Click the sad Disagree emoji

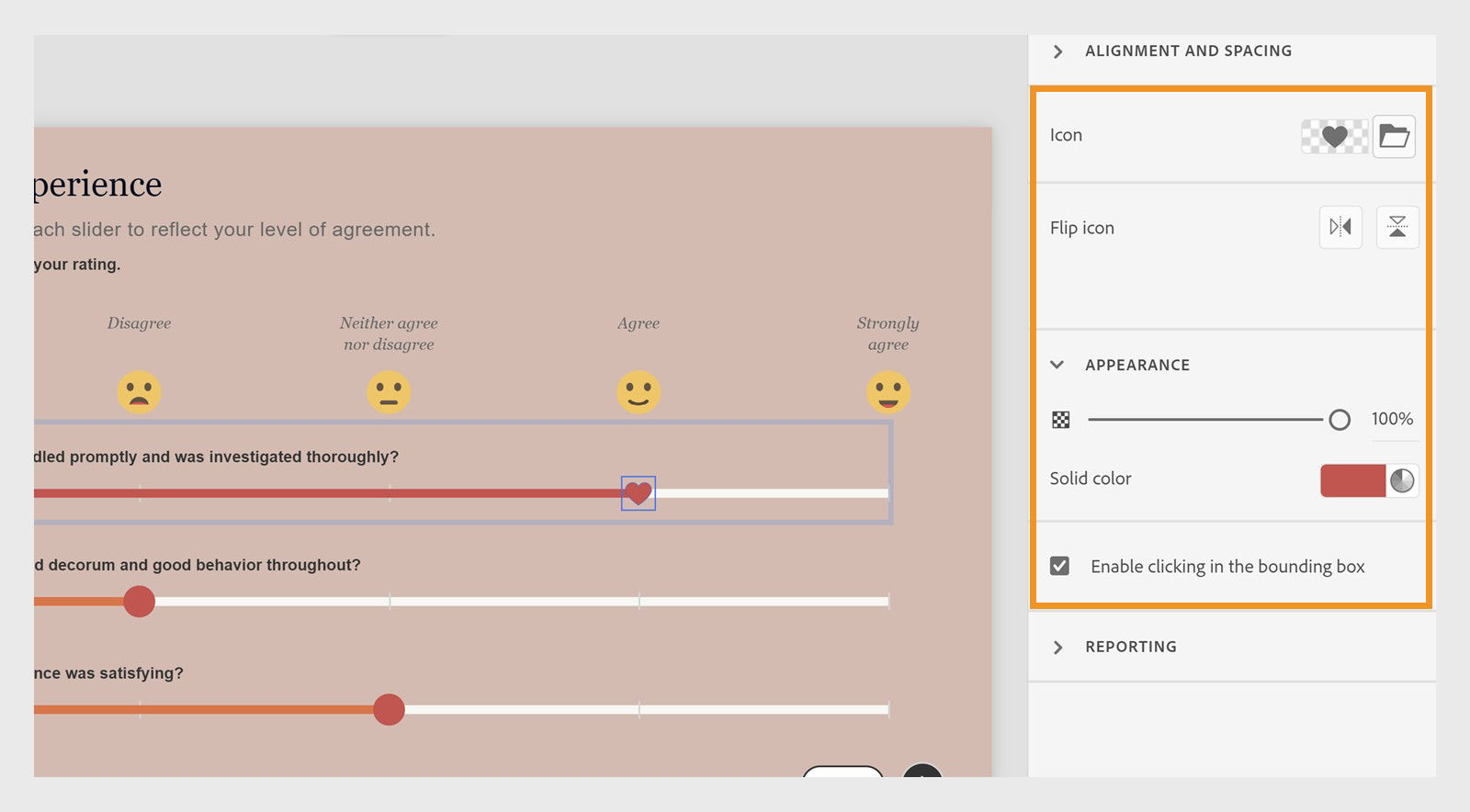point(139,392)
